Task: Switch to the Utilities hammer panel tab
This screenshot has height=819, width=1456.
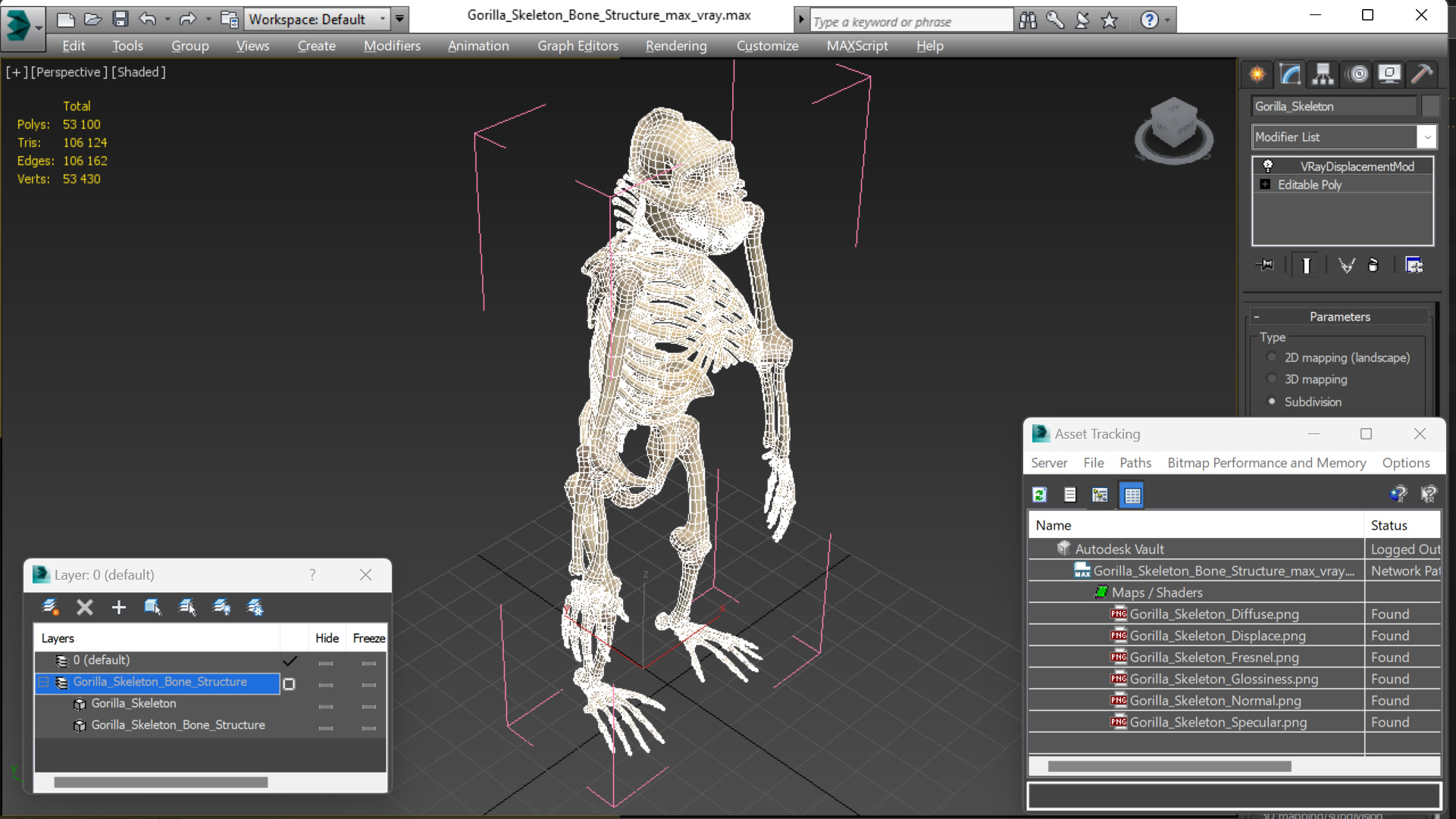Action: [1423, 74]
